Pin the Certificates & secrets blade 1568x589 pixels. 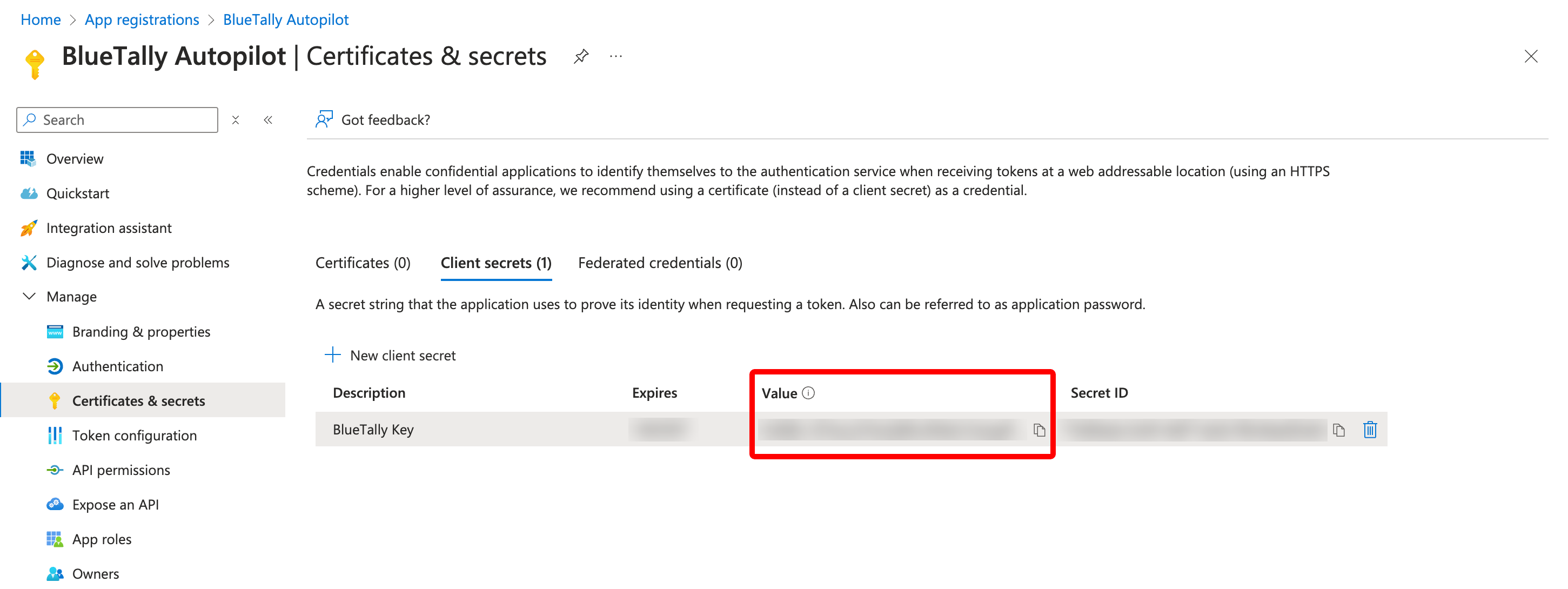(581, 57)
